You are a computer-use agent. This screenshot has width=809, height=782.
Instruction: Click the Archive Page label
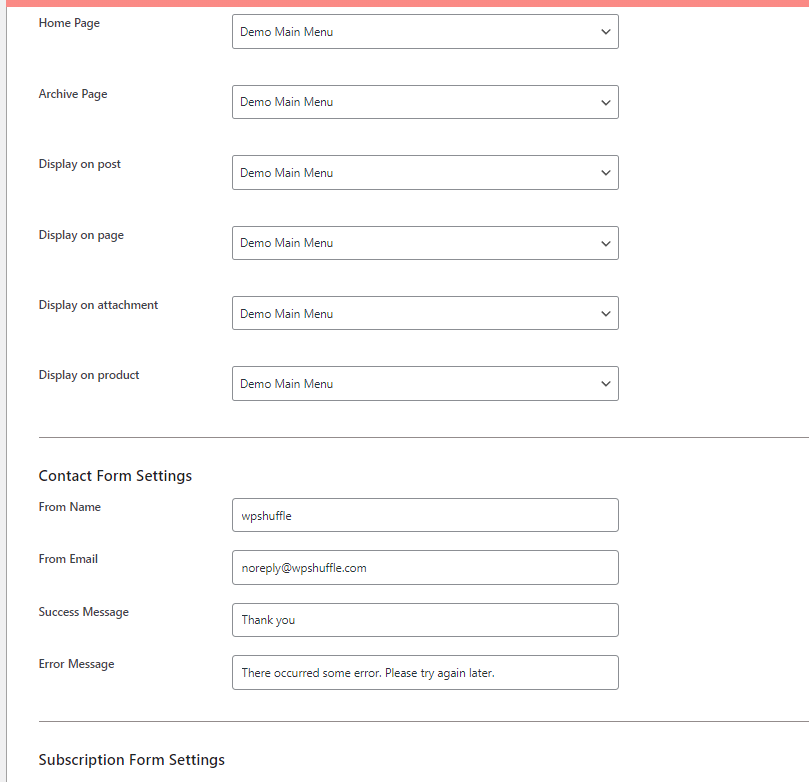point(73,94)
